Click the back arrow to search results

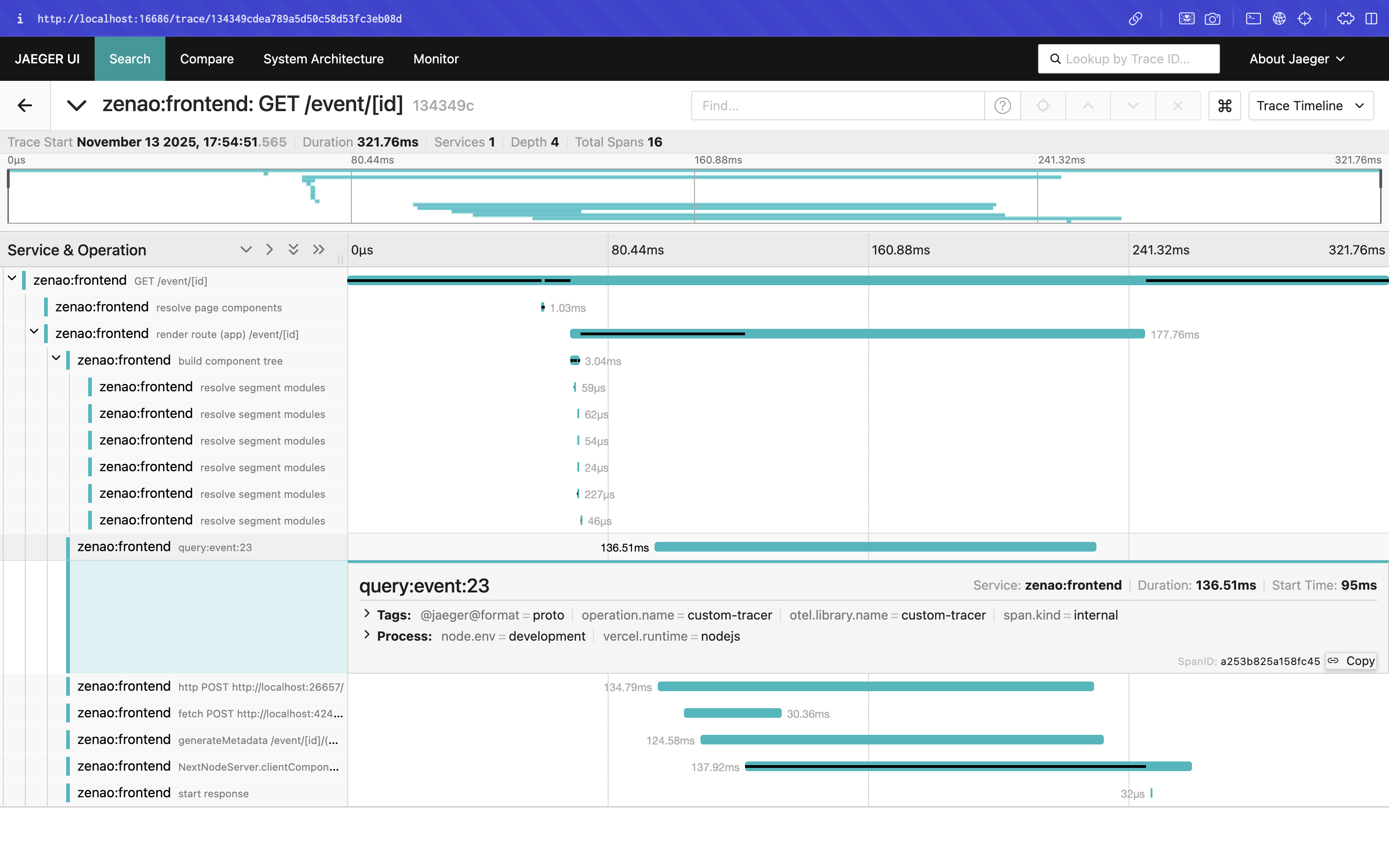click(x=25, y=105)
